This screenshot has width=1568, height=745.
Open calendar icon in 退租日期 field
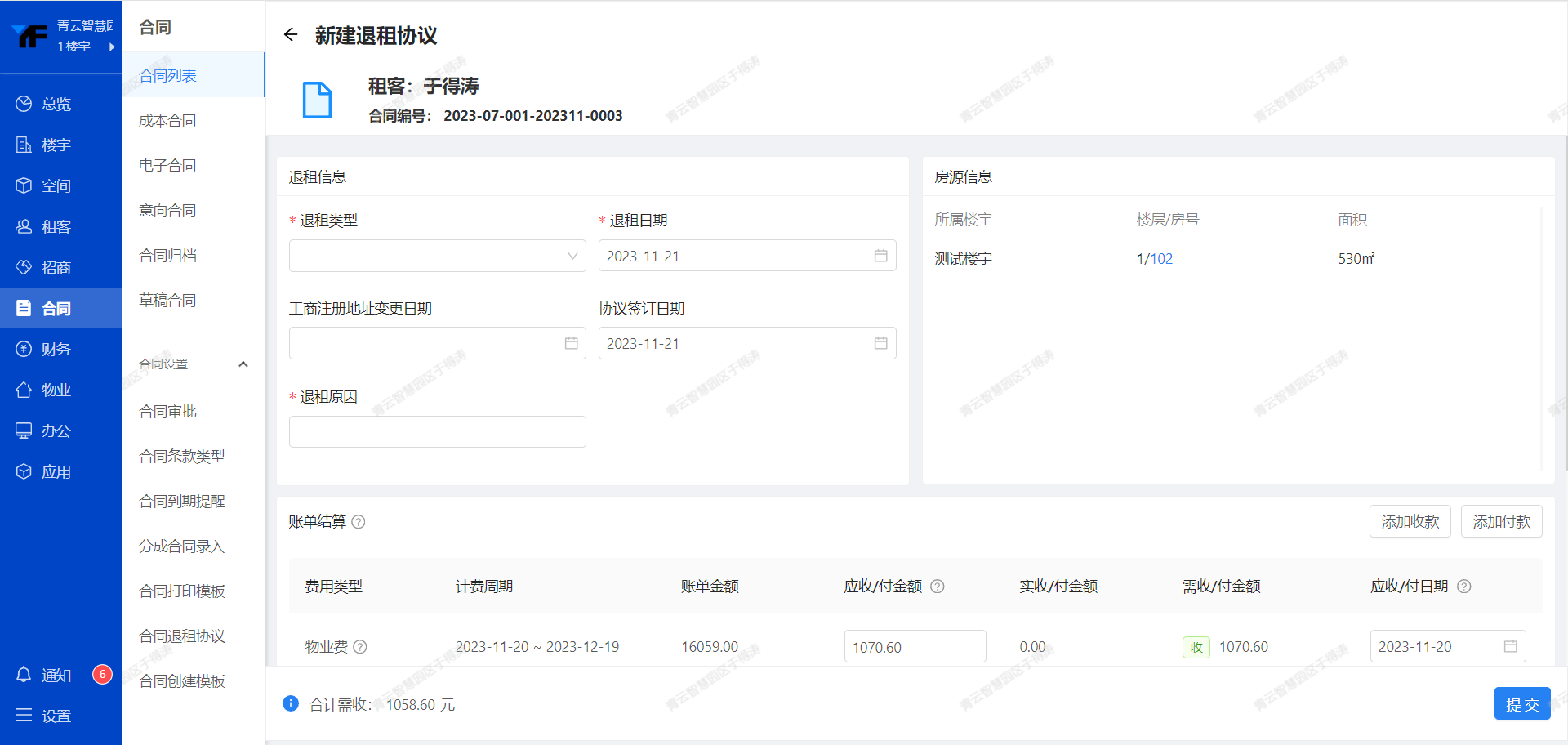click(x=880, y=256)
